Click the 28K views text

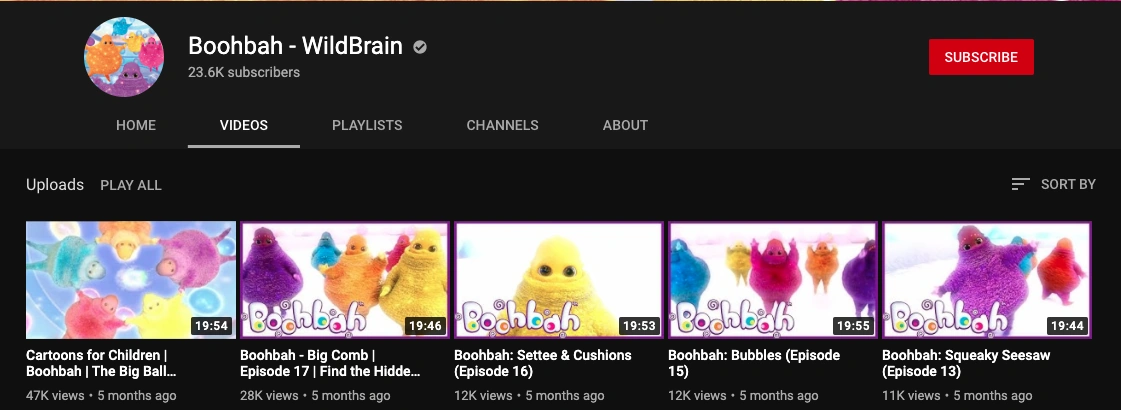pyautogui.click(x=269, y=396)
